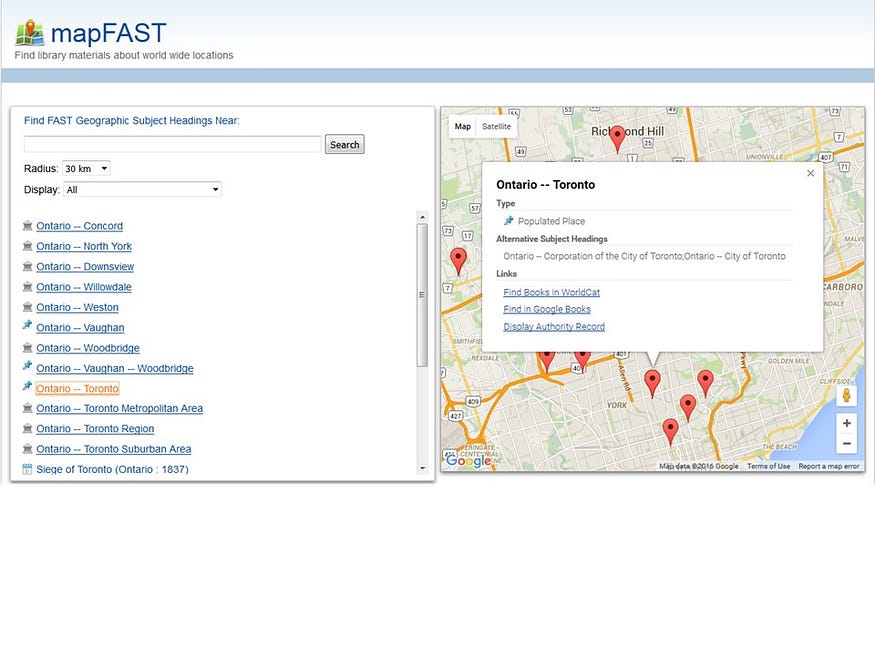The image size is (875, 656).
Task: Click the location search input field
Action: (172, 144)
